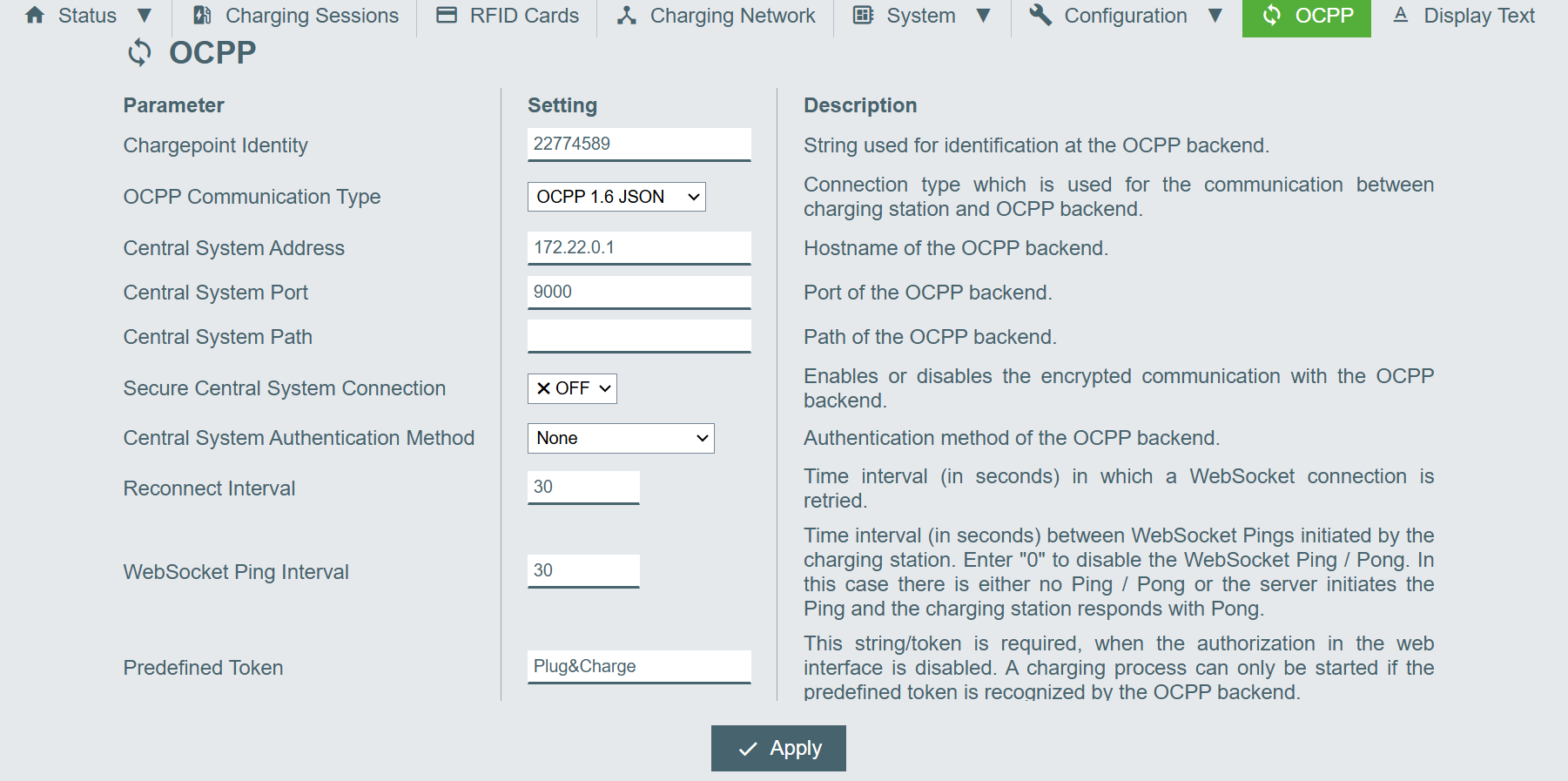
Task: Focus the empty Central System Path field
Action: coord(639,336)
